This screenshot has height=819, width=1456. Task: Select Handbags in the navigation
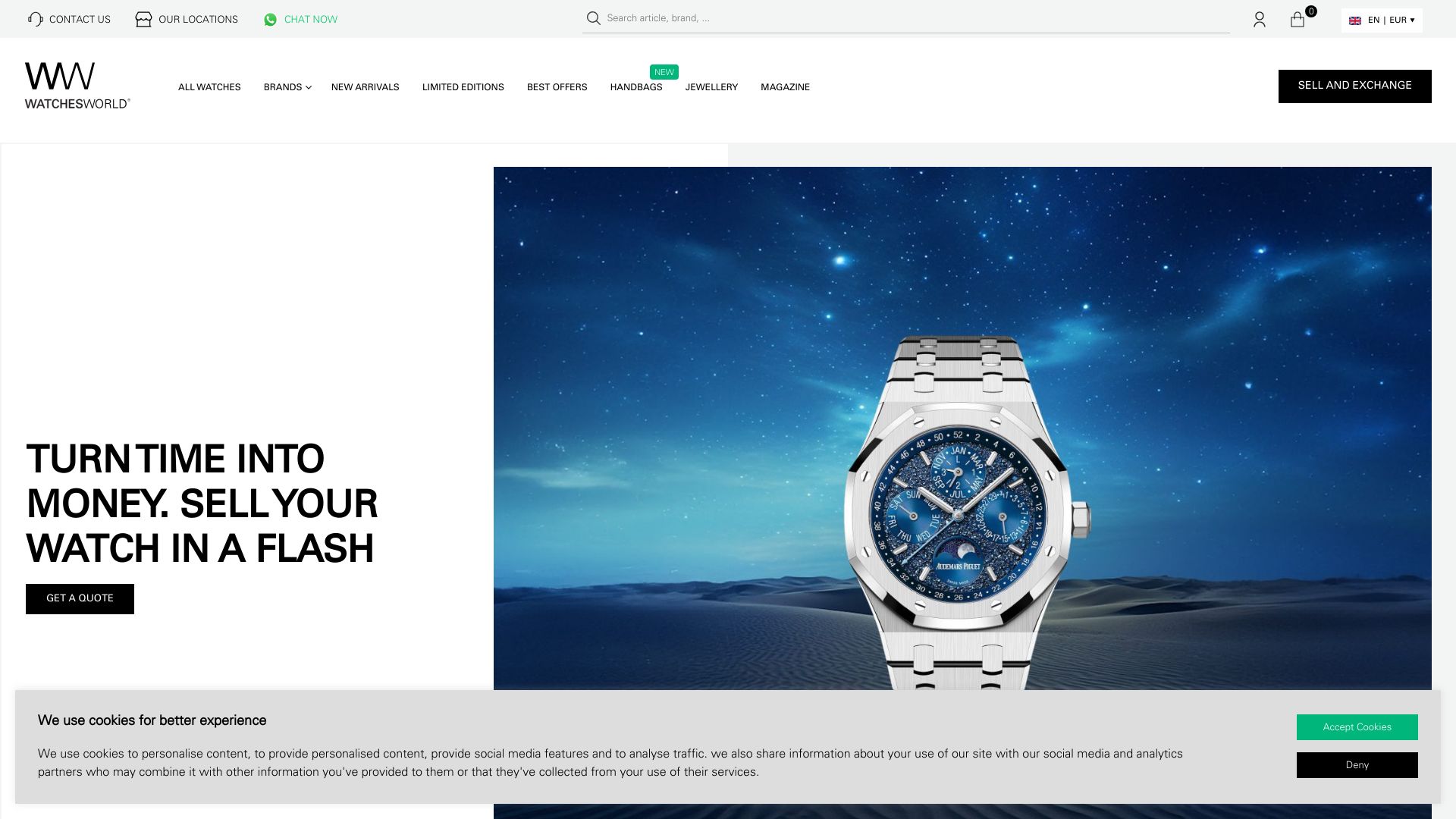click(x=636, y=87)
